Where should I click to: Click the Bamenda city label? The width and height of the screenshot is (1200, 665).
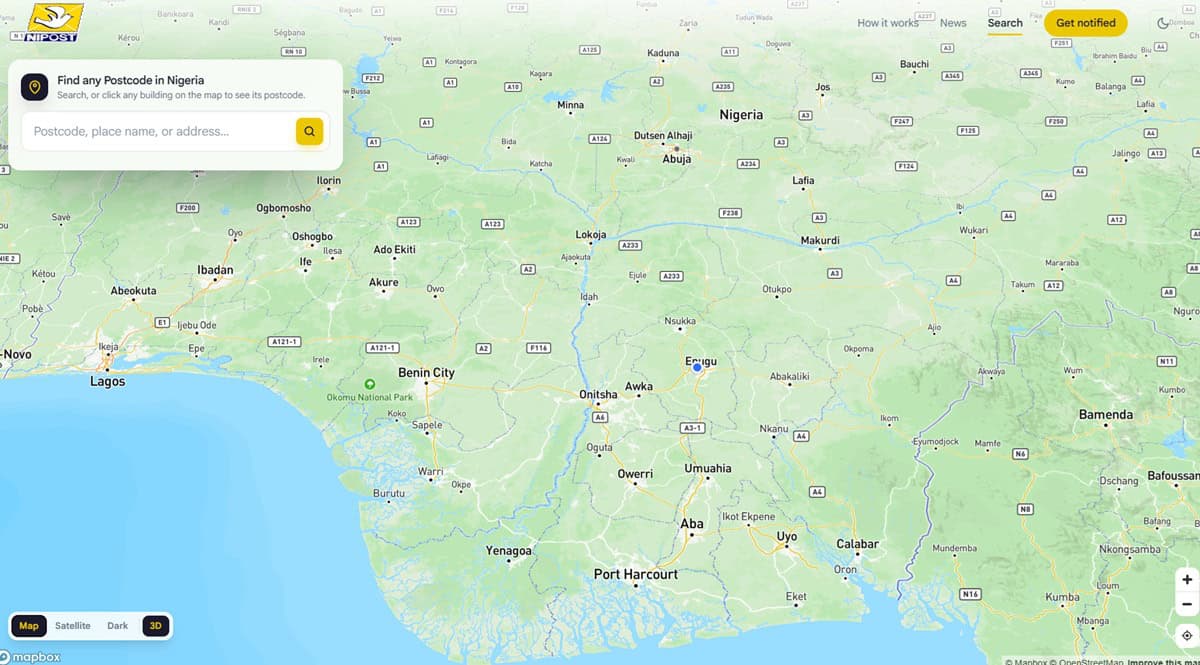tap(1106, 414)
